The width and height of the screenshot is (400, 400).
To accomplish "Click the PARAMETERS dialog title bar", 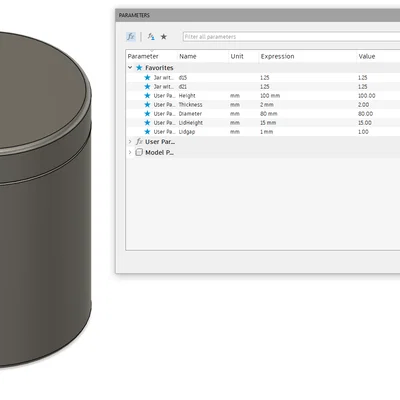I will tap(258, 15).
